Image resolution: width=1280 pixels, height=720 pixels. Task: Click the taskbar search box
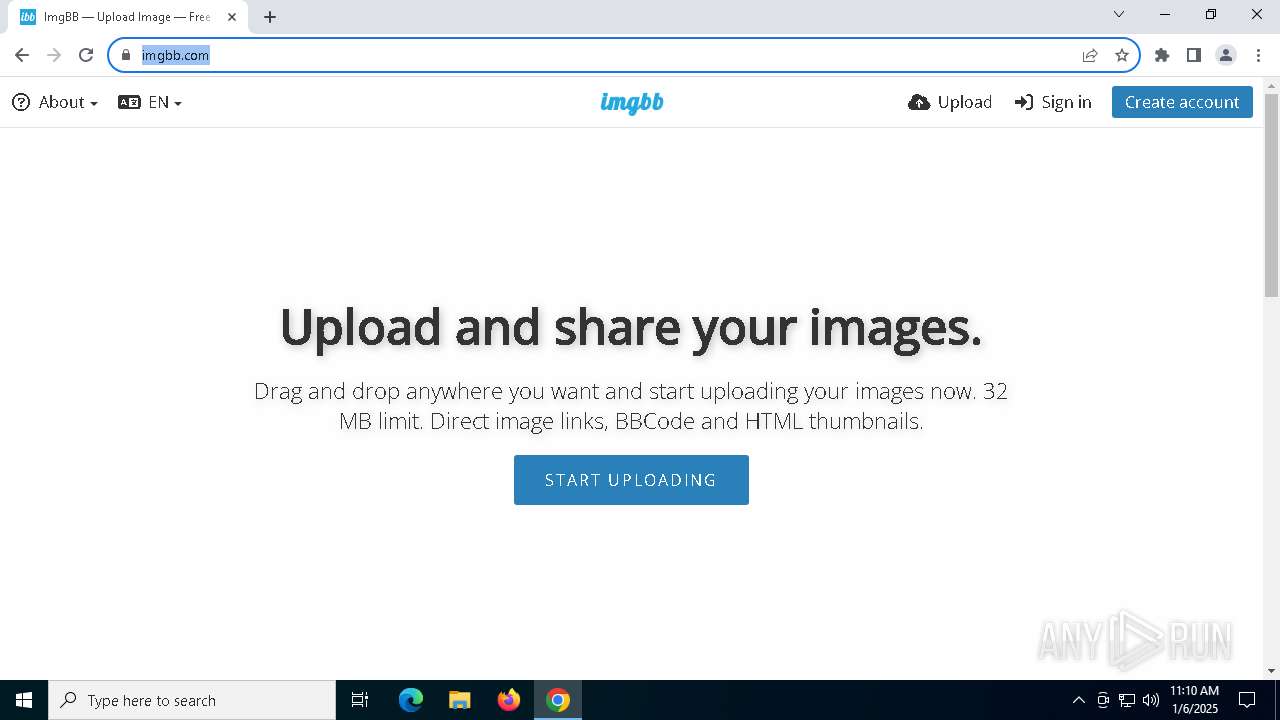tap(192, 700)
